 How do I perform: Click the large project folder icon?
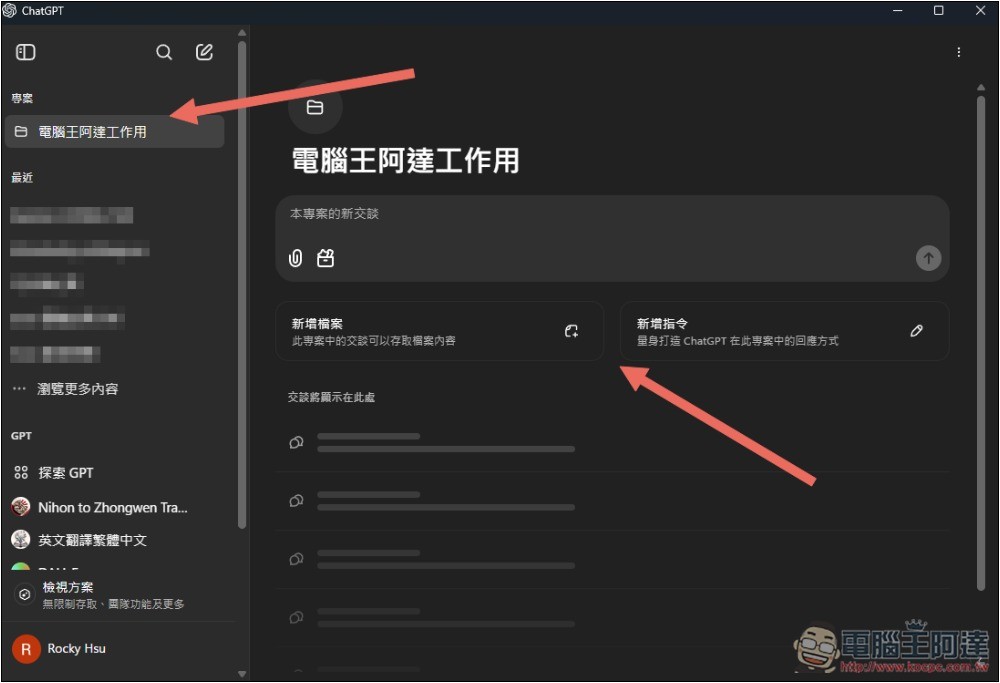(315, 108)
